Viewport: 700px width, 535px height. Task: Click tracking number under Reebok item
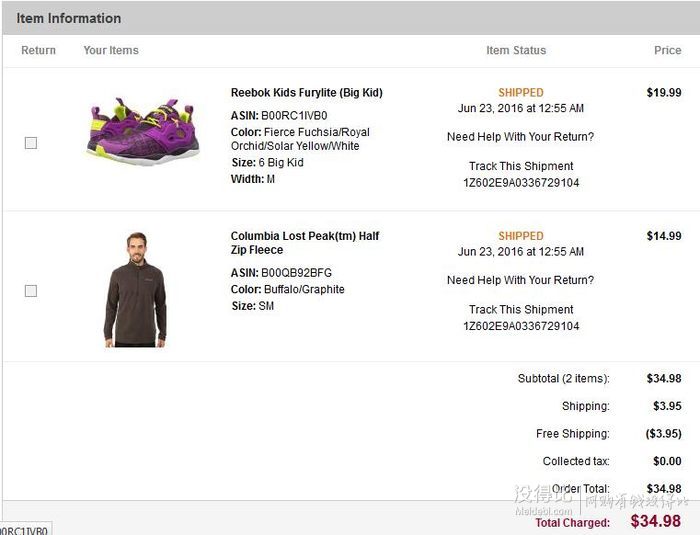(521, 183)
